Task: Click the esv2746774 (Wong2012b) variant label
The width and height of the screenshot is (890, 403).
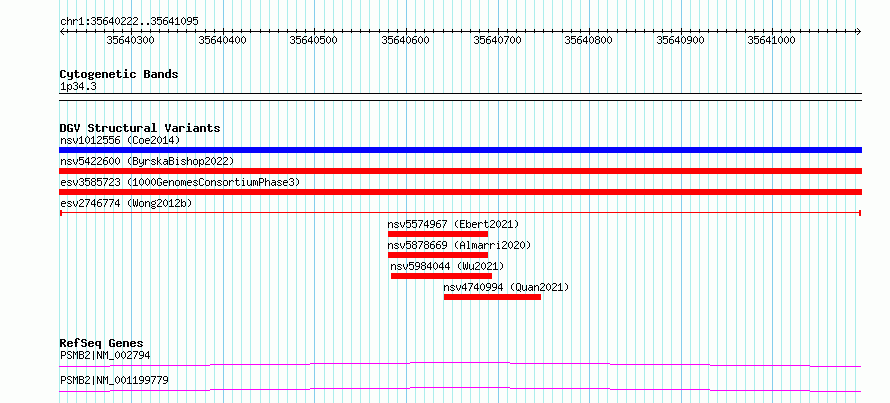Action: point(128,203)
